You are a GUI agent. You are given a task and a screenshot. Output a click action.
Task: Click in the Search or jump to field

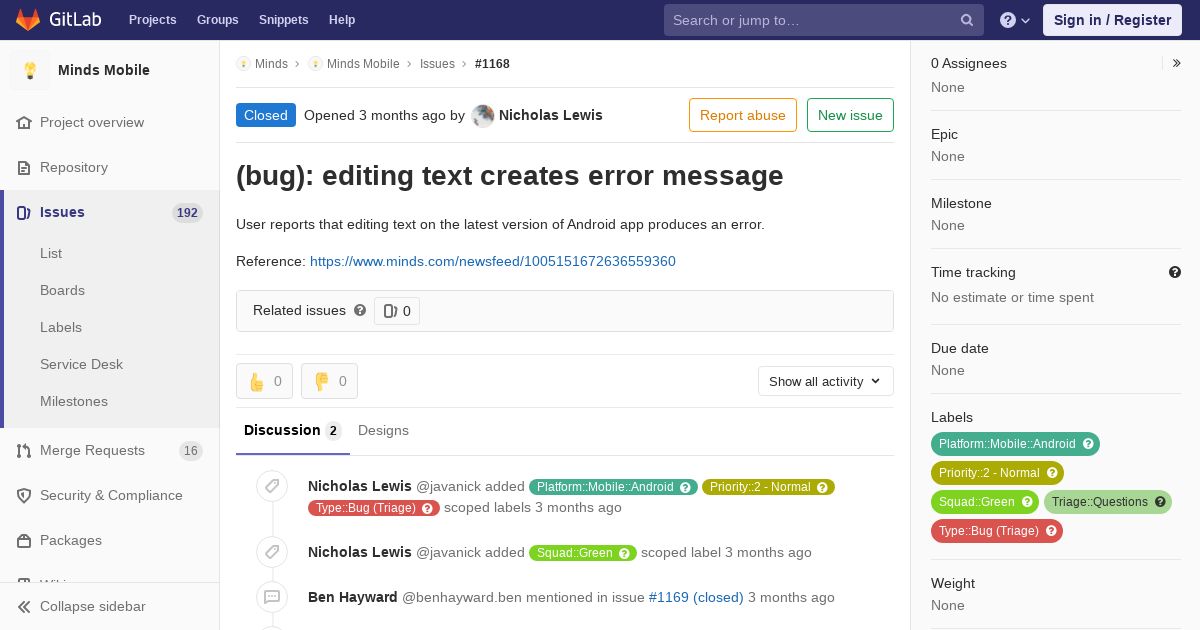point(824,20)
